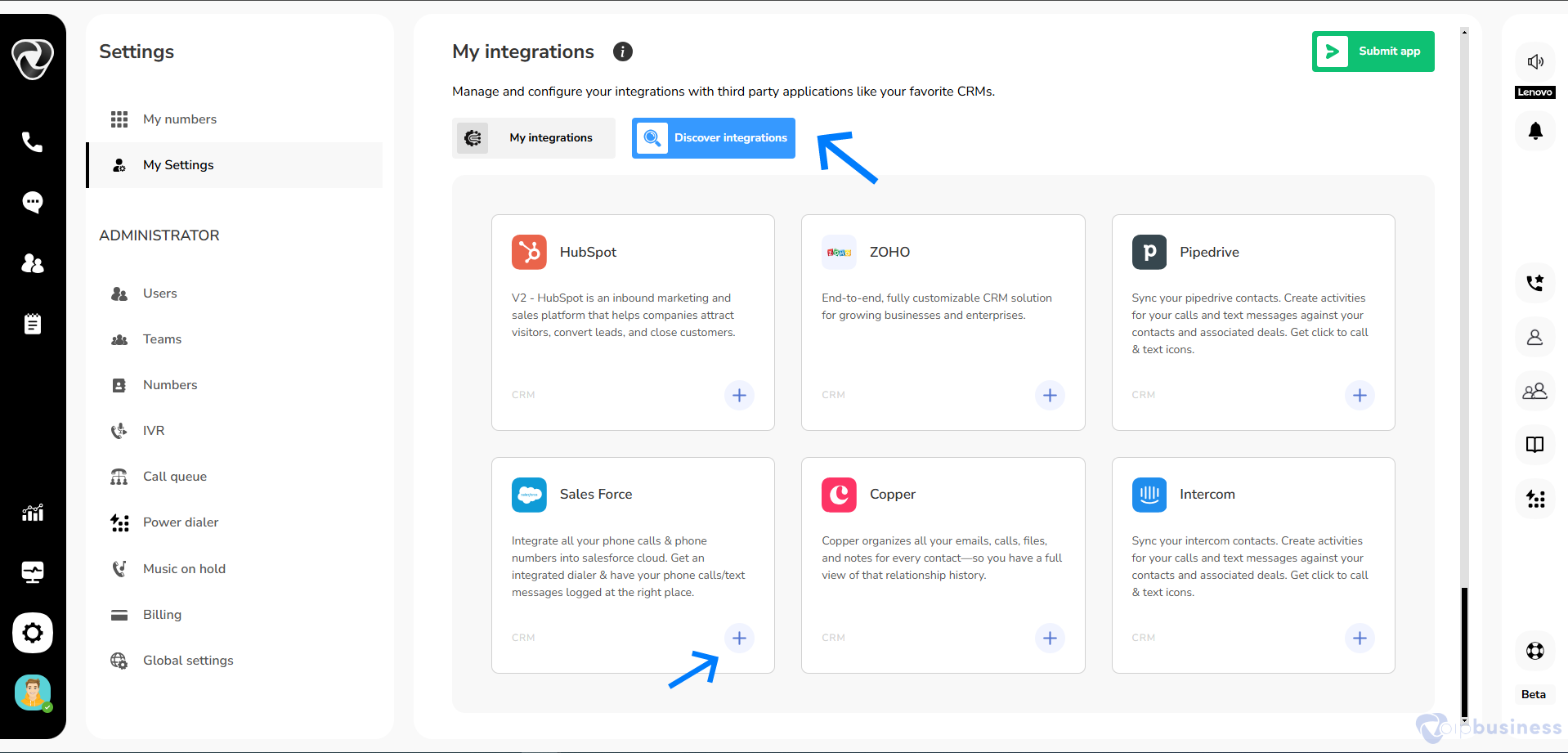Click the CRM tag on HubSpot card
Image resolution: width=1568 pixels, height=753 pixels.
pyautogui.click(x=523, y=395)
